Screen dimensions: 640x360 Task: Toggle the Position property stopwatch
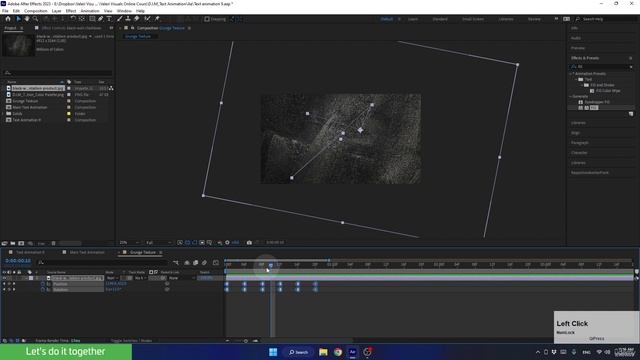pos(43,284)
